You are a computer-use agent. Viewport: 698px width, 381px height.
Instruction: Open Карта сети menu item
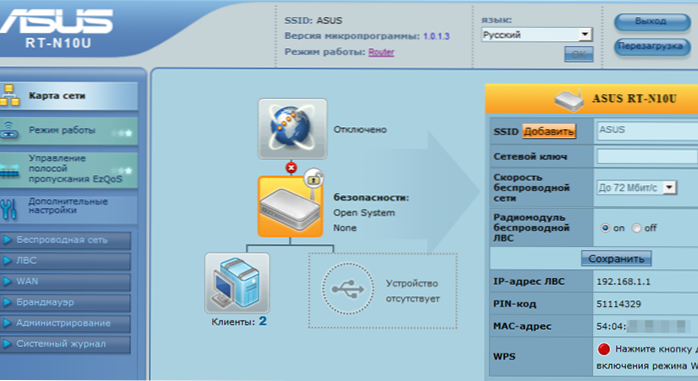pos(69,96)
